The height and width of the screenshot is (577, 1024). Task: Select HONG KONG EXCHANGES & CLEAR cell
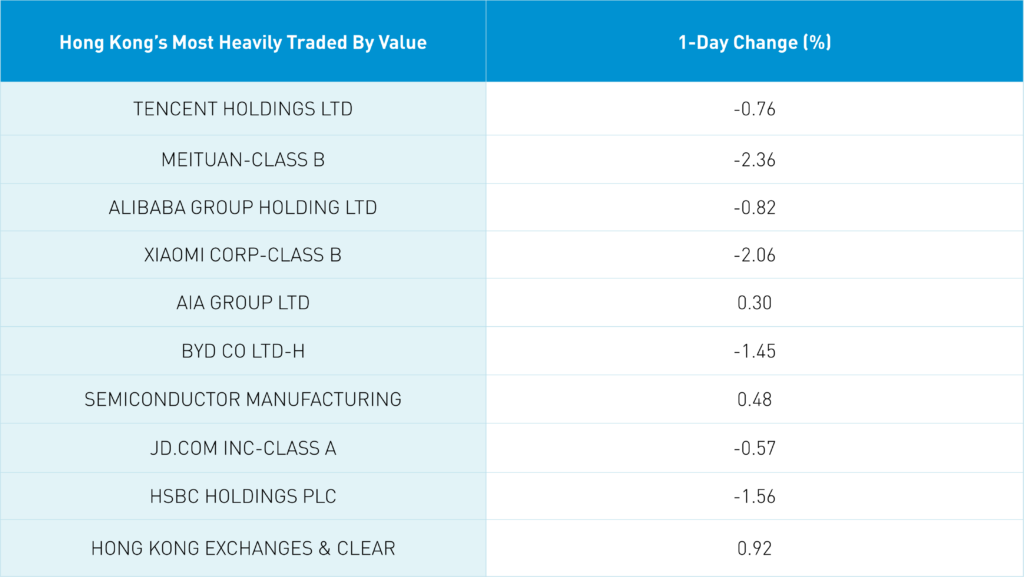coord(243,548)
